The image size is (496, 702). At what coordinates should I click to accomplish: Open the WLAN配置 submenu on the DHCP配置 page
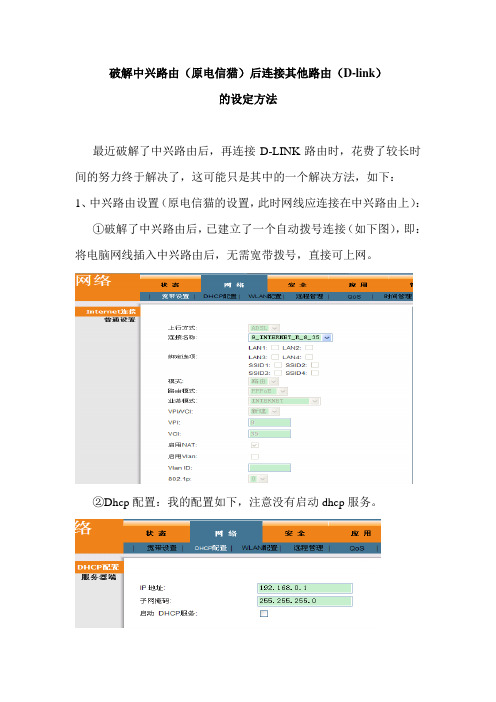tap(260, 548)
